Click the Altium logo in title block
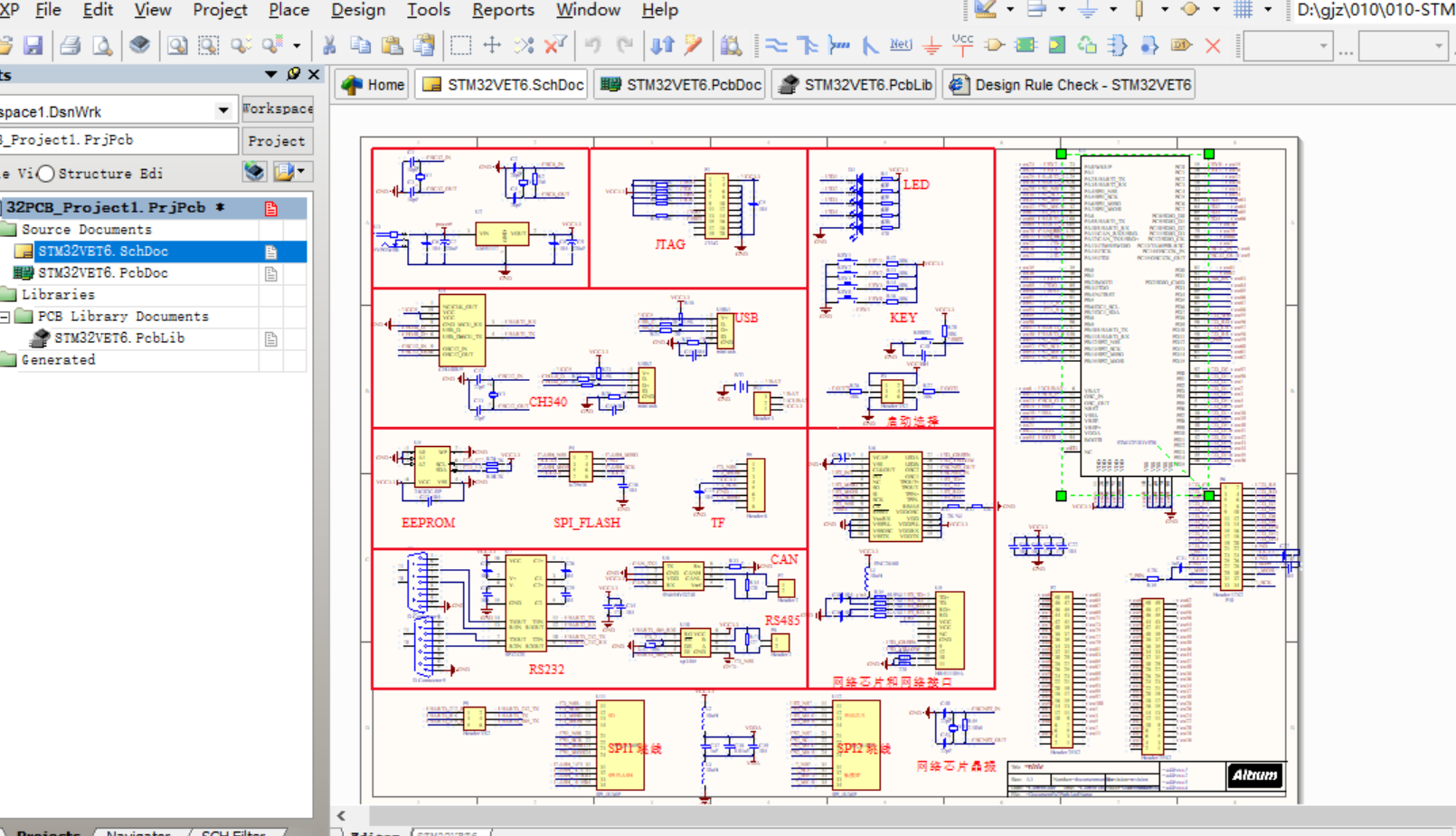The image size is (1456, 836). (1255, 775)
